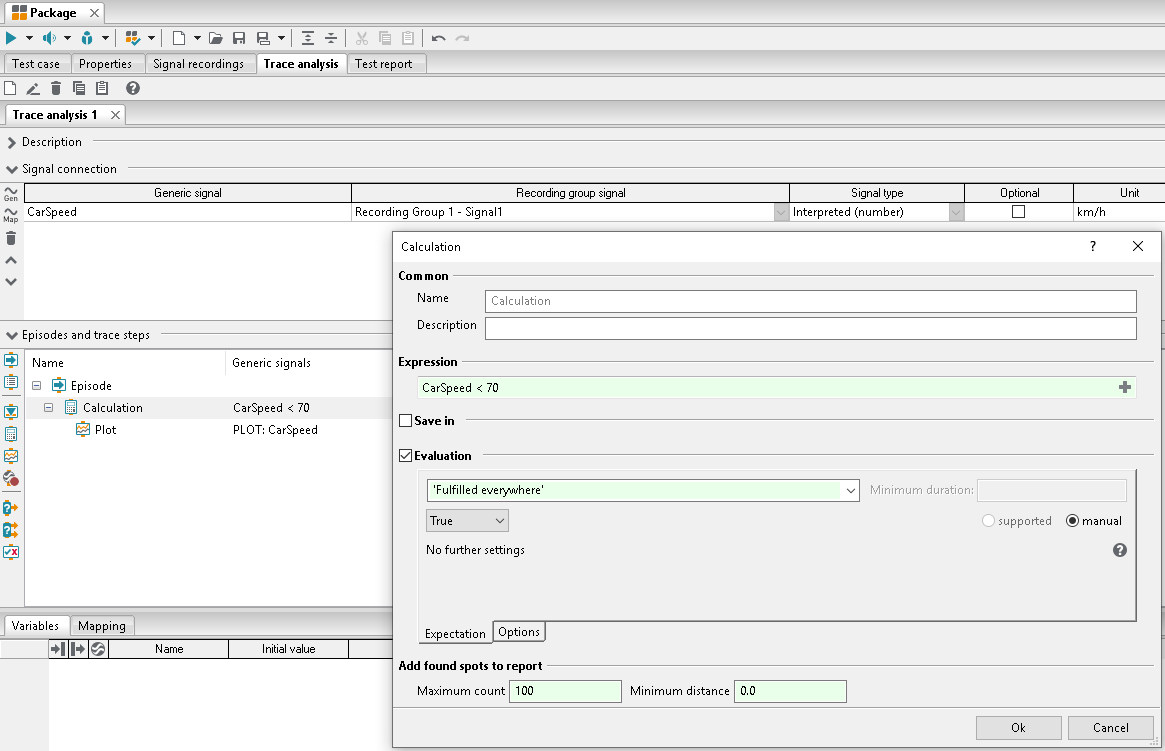Click help icon beside No further settings
Viewport: 1165px width, 751px height.
[x=1120, y=550]
